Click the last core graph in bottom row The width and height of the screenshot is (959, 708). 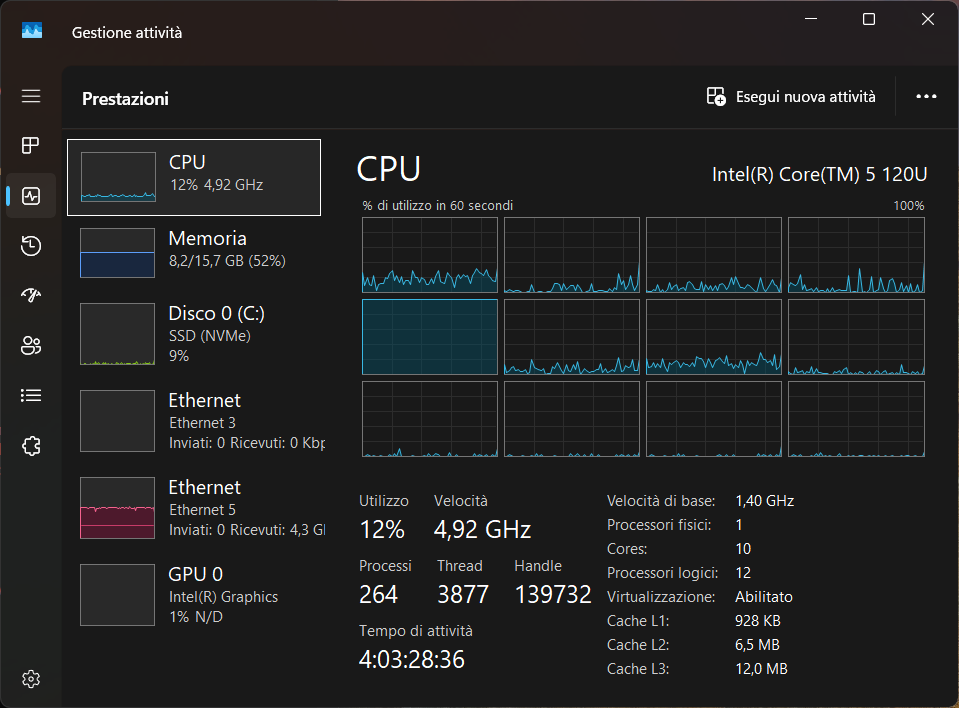(x=856, y=419)
